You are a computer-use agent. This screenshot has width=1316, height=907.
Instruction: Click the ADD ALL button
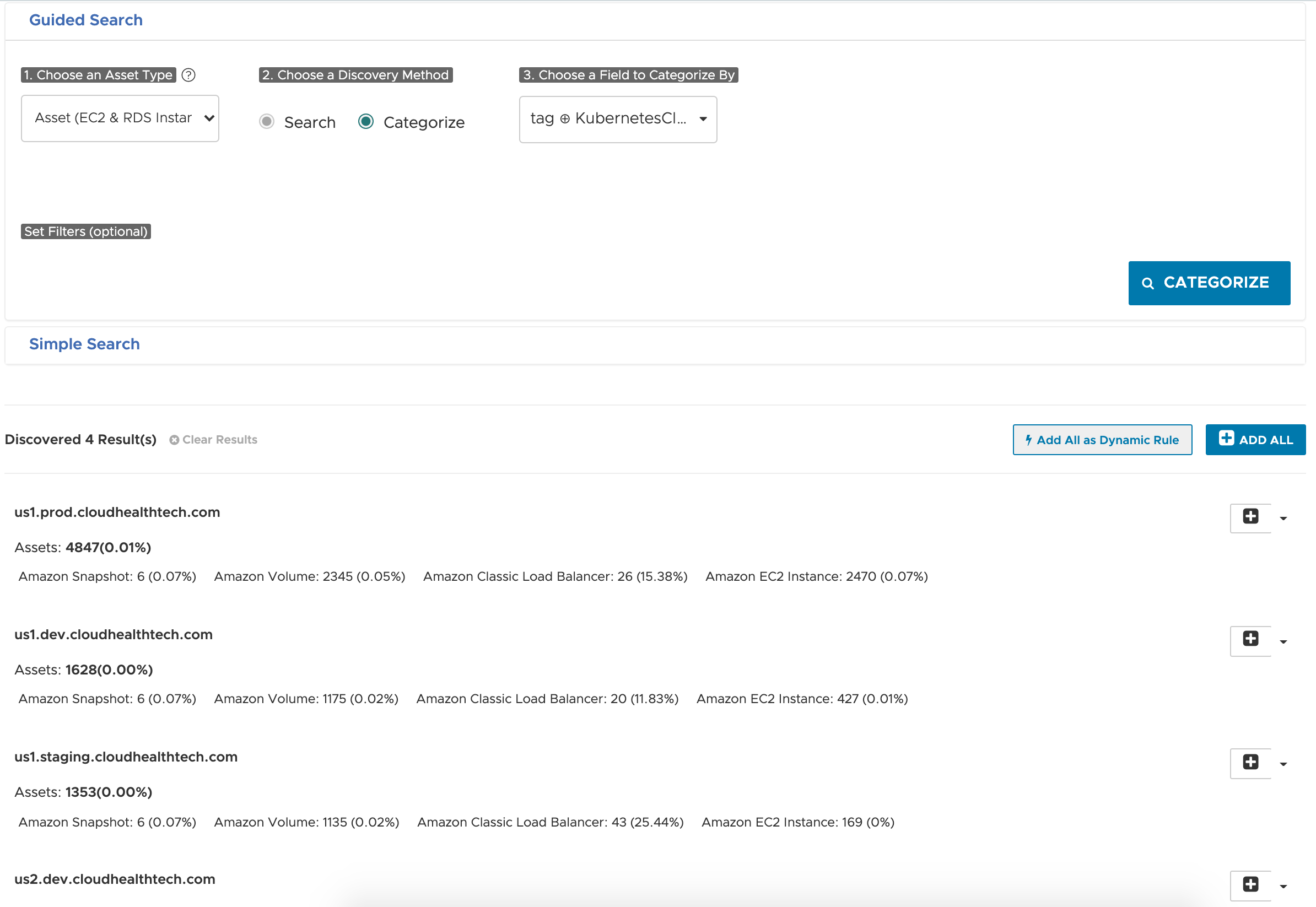pos(1255,439)
